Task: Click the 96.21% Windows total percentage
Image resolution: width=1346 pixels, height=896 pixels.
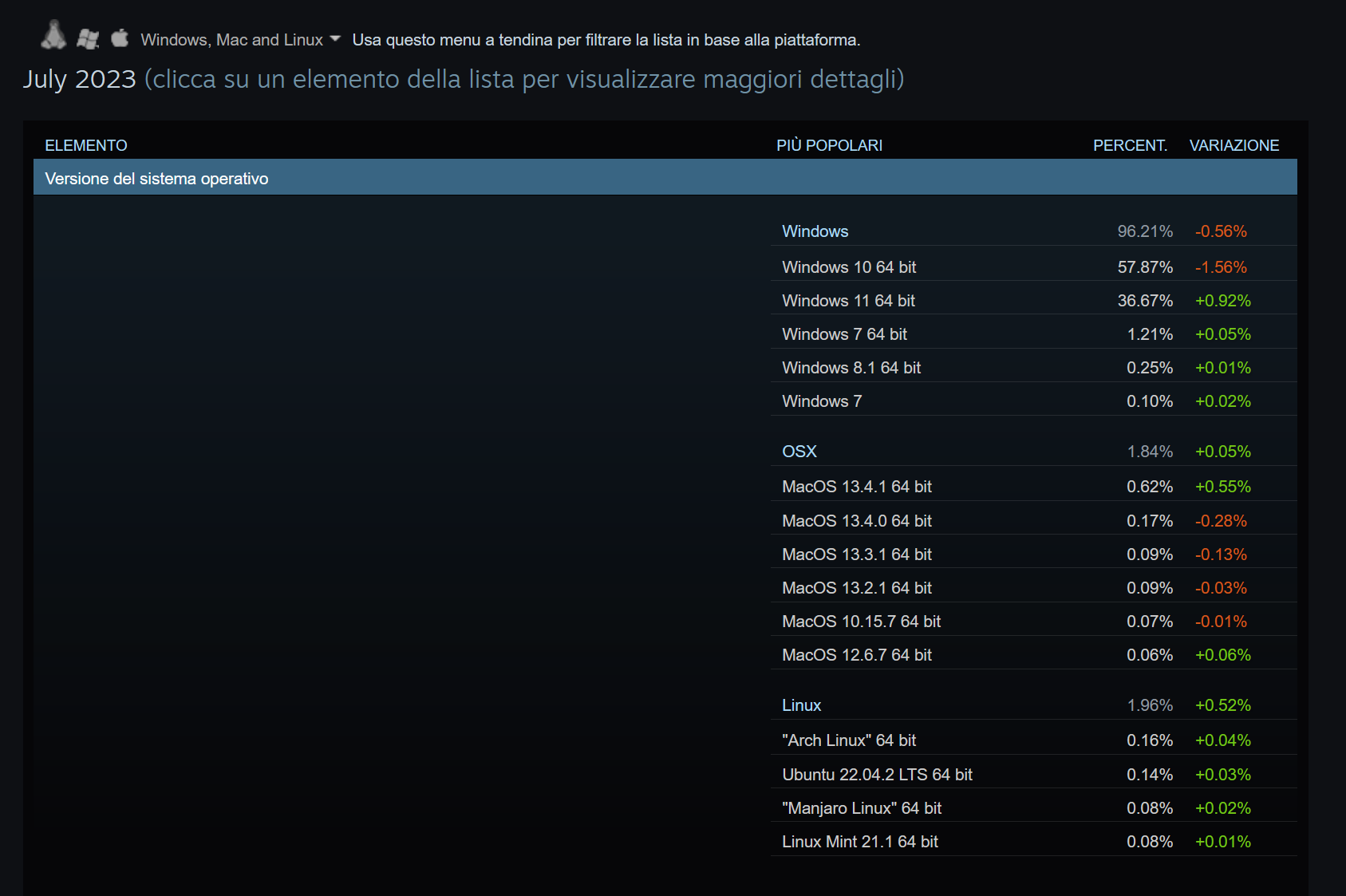Action: pos(1145,231)
